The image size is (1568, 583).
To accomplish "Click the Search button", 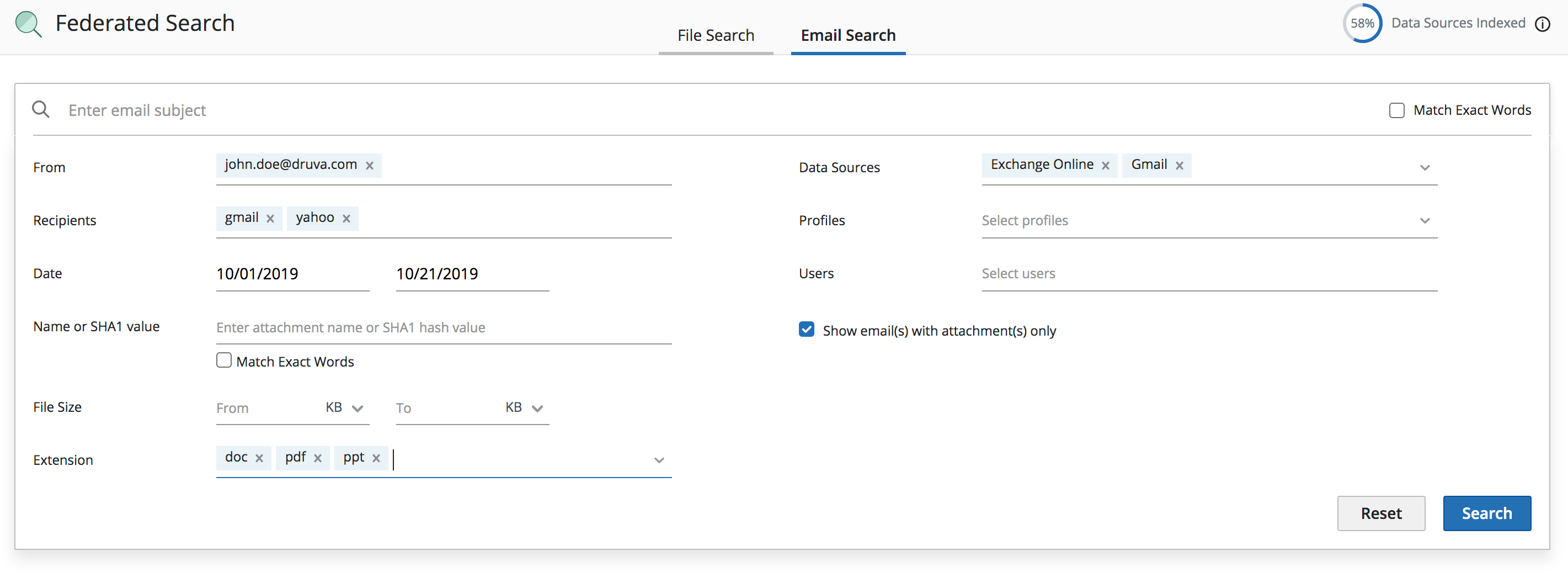I will point(1486,513).
